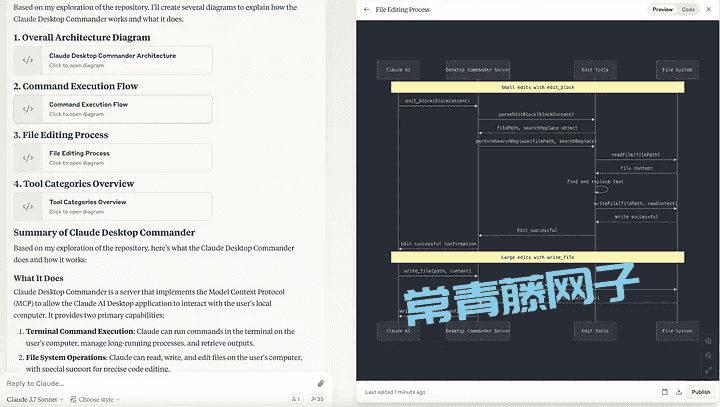The image size is (720, 407).
Task: Click the 'readFile(filePath)' message label
Action: coord(636,155)
